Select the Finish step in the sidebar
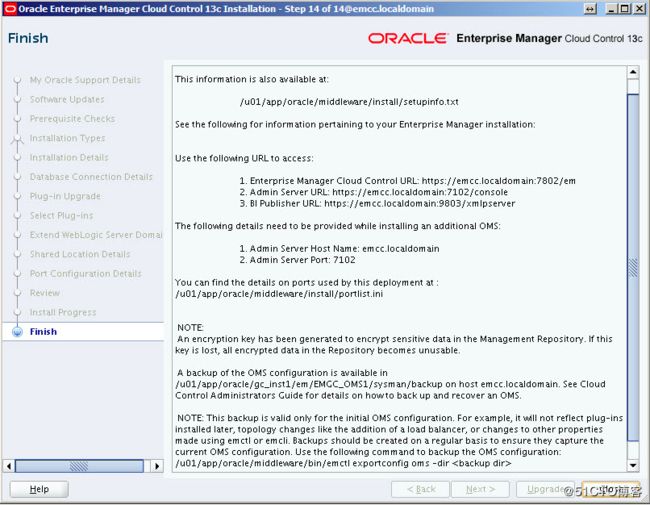Viewport: 650px width, 505px height. pos(43,332)
